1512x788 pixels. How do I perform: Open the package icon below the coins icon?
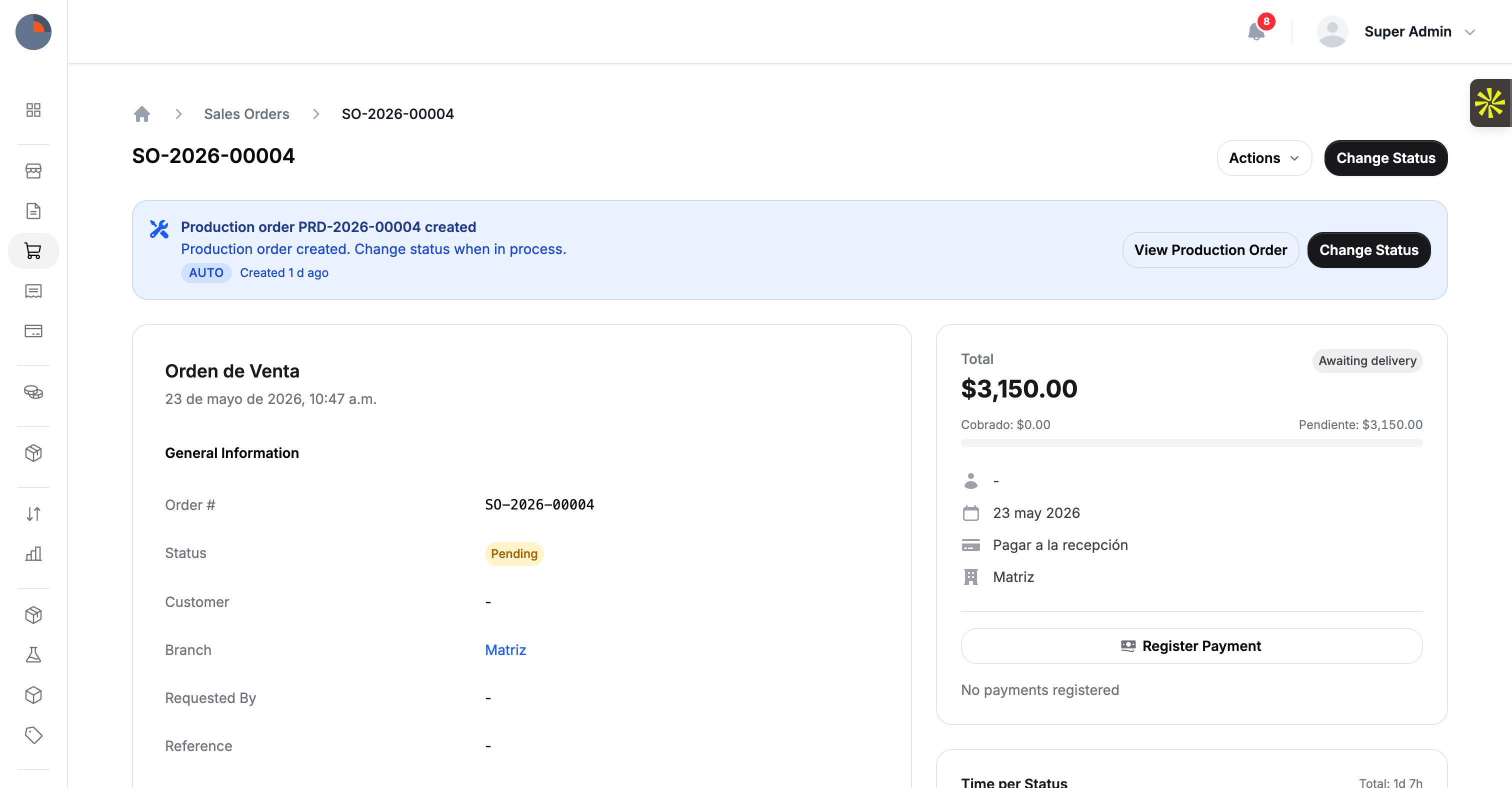coord(33,452)
